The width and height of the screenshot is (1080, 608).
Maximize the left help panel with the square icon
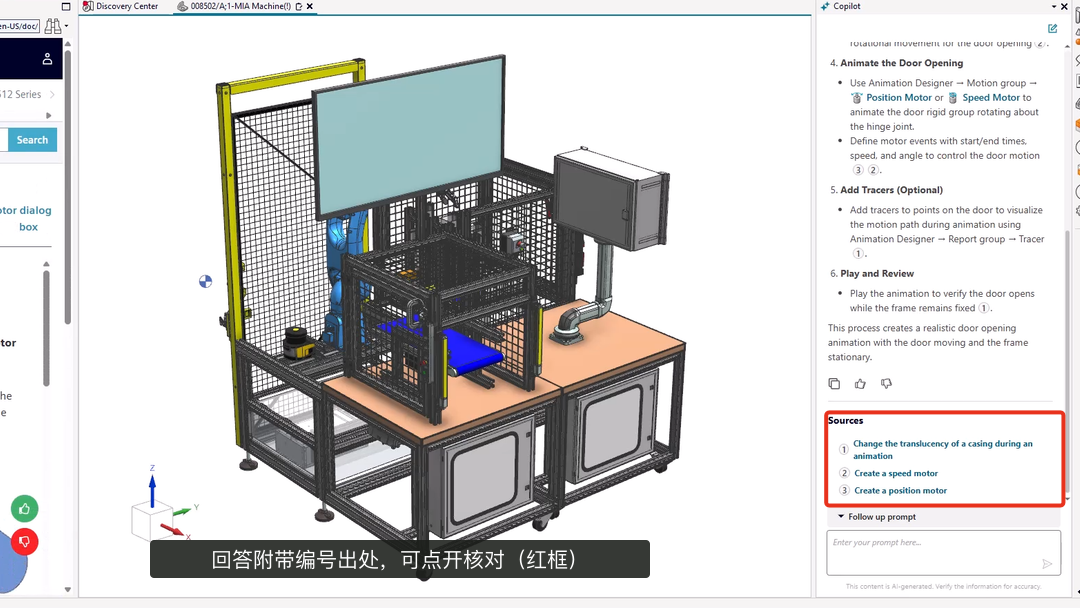pos(66,6)
